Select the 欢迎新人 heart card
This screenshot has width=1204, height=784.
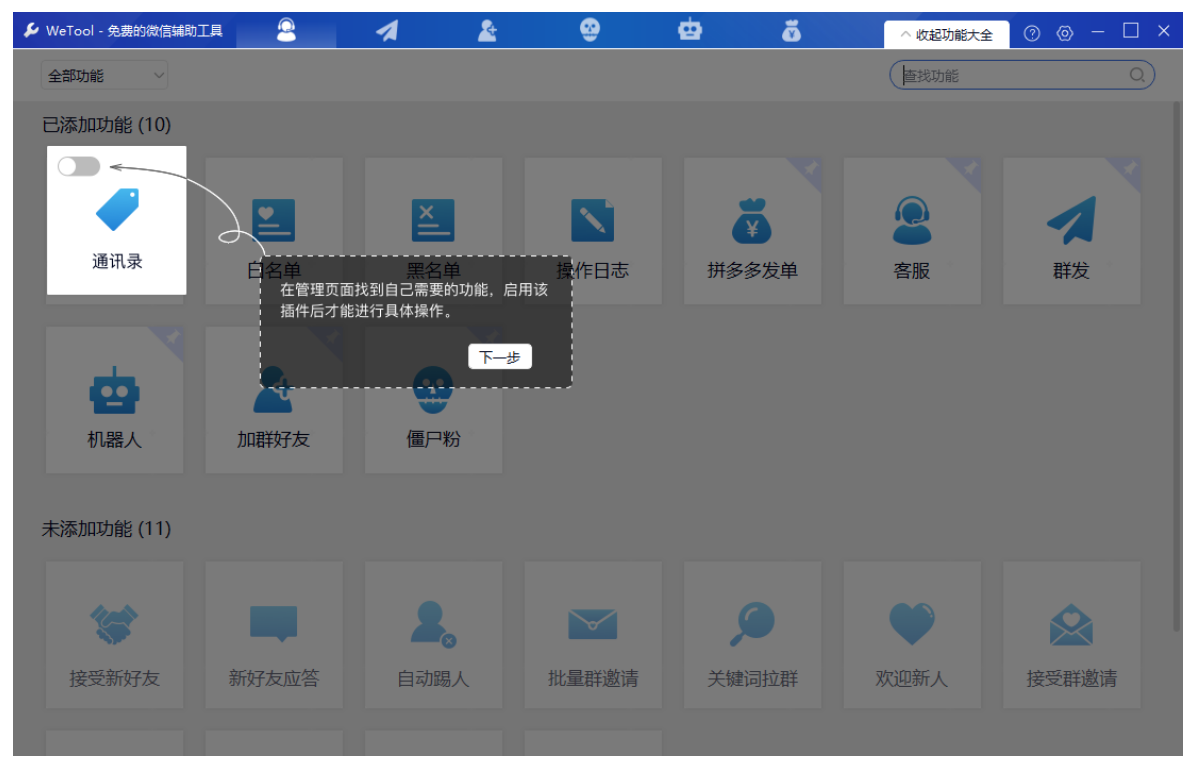click(912, 635)
